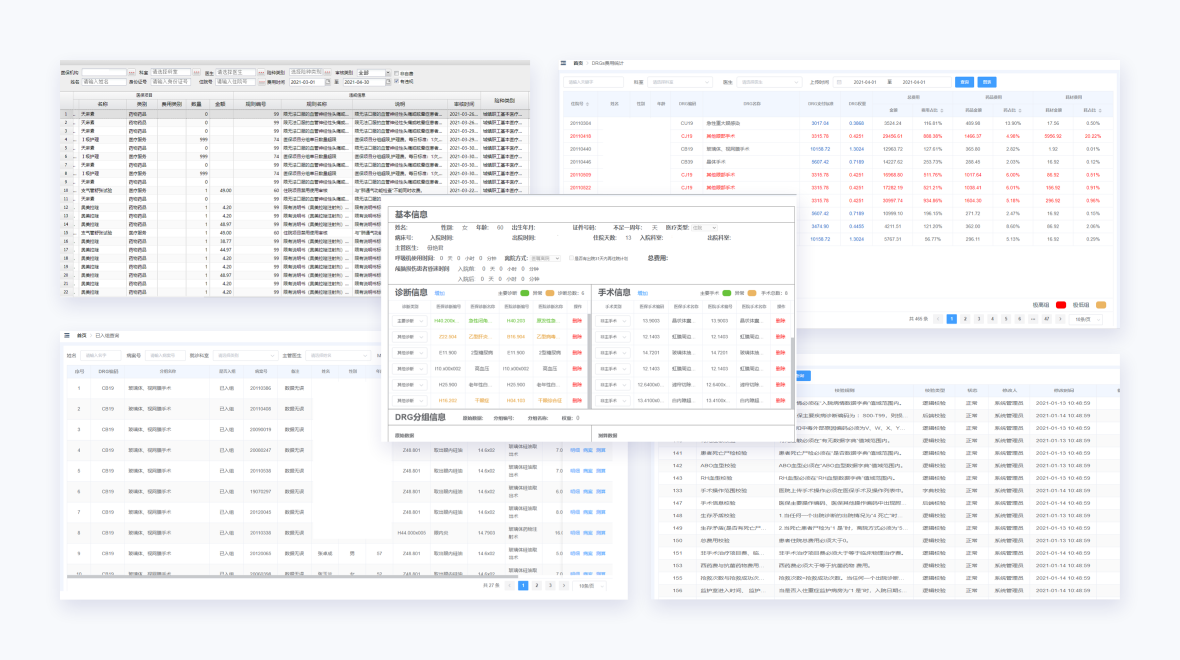Click the sort icon on 住院号 column header
1180x660 pixels.
(x=589, y=103)
